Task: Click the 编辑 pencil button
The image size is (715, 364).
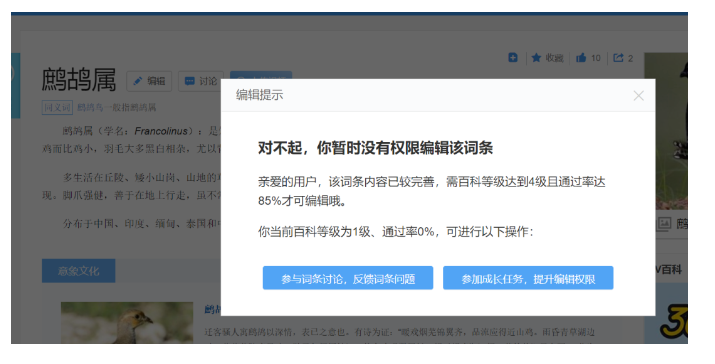Action: click(149, 81)
